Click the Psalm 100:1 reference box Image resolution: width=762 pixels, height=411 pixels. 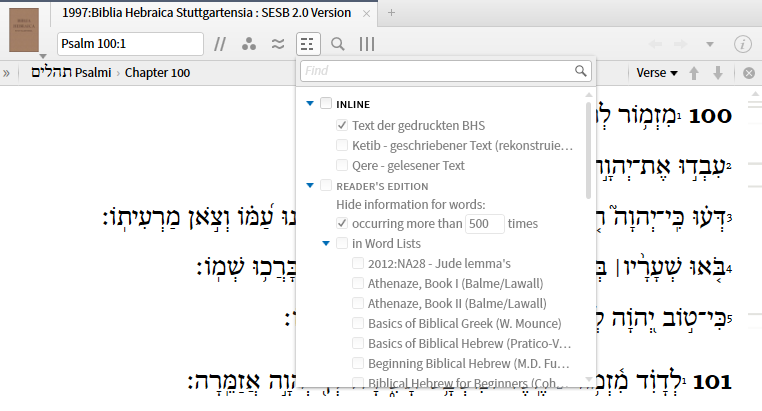(x=130, y=44)
